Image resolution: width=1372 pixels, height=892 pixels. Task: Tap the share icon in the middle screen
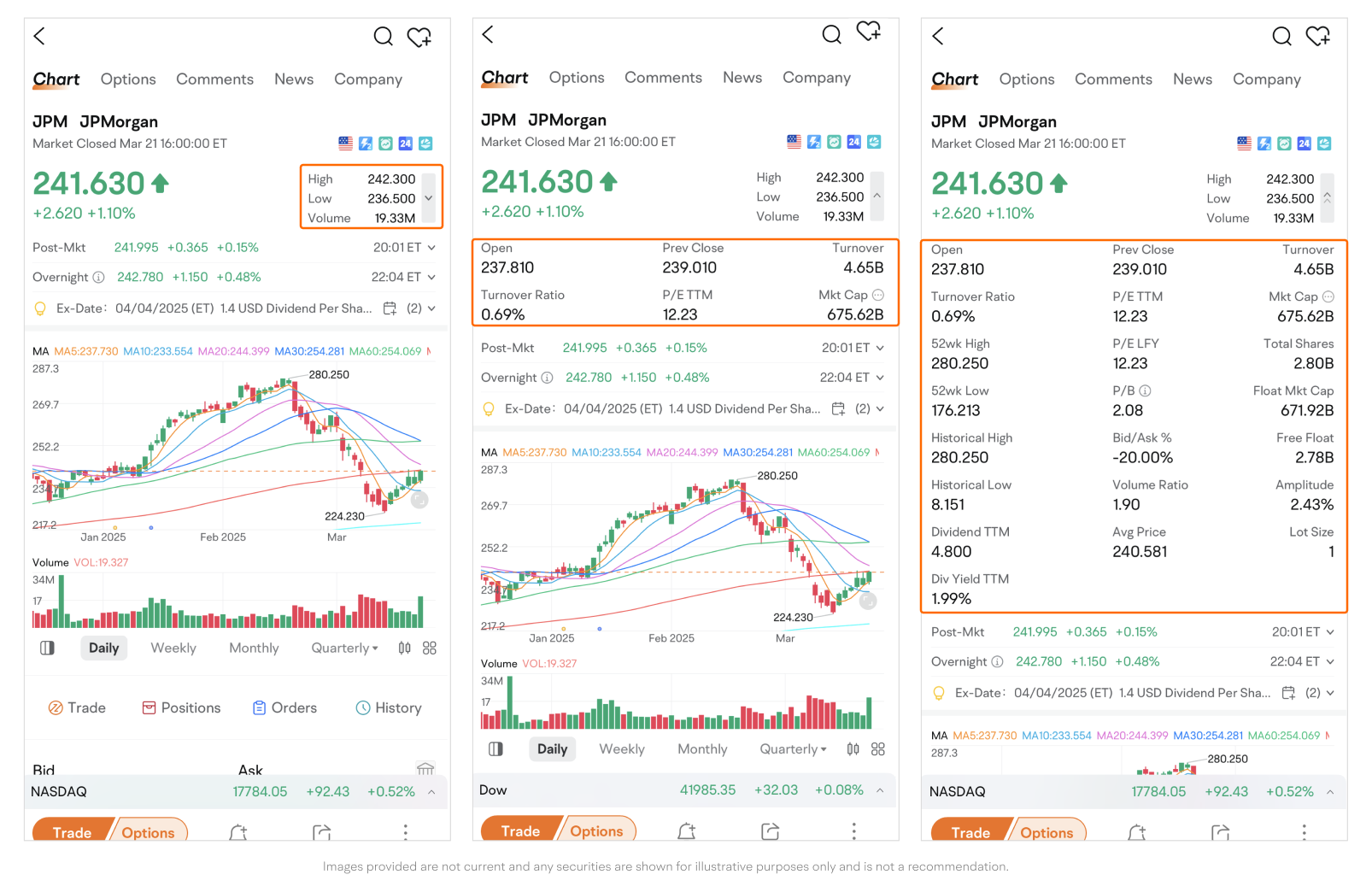pyautogui.click(x=770, y=830)
